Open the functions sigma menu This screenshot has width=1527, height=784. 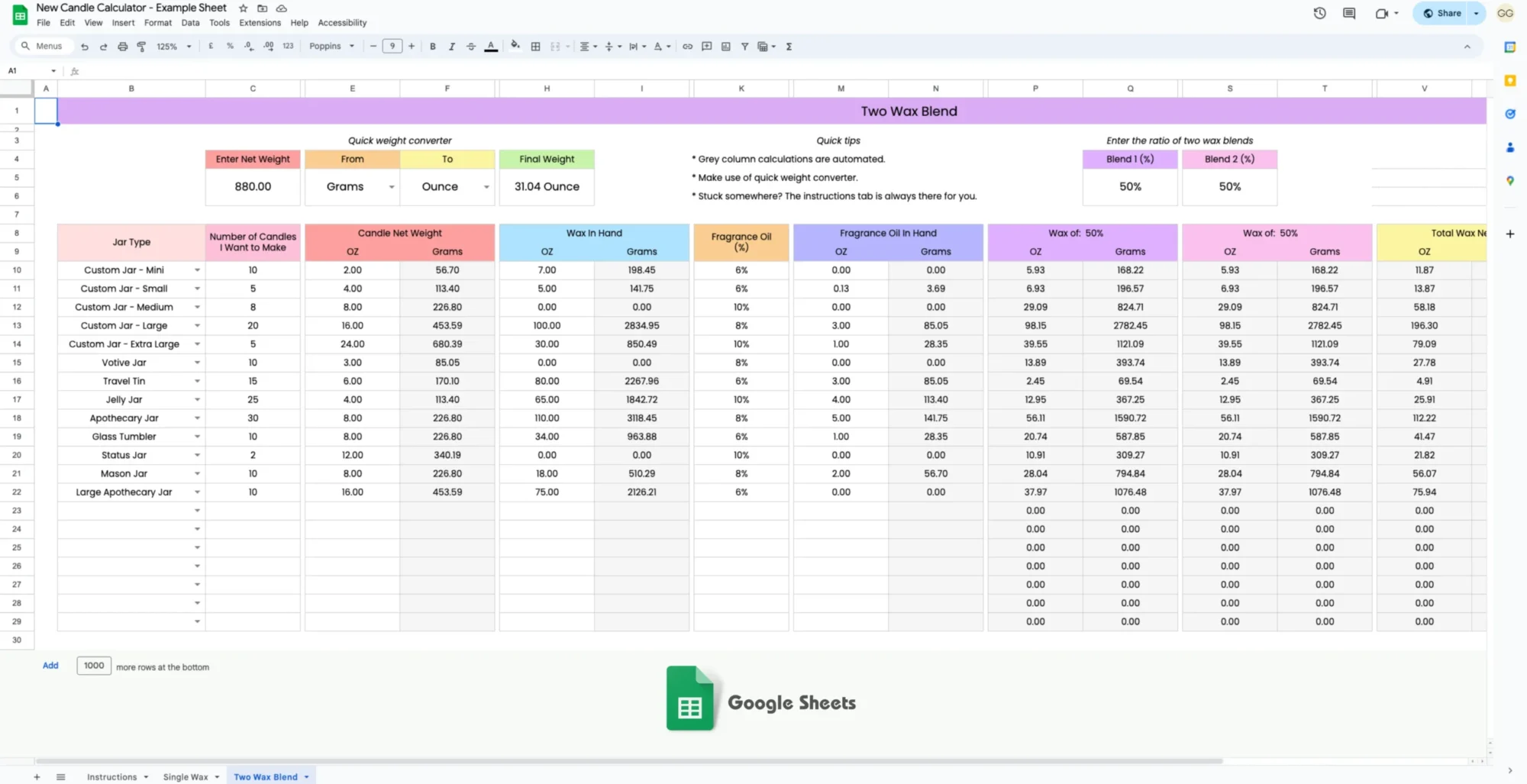tap(789, 47)
